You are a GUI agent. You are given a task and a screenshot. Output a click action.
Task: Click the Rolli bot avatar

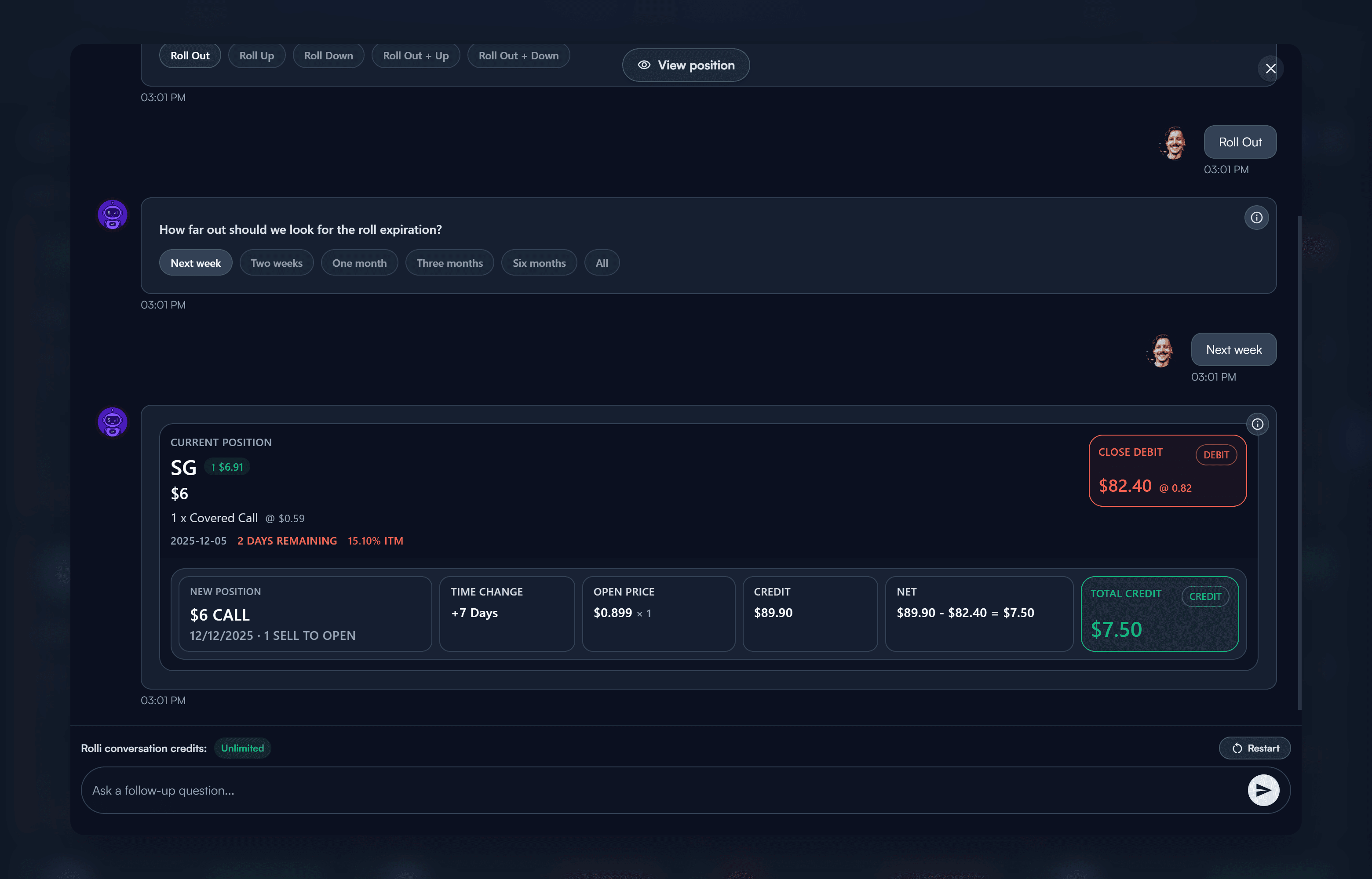[112, 214]
